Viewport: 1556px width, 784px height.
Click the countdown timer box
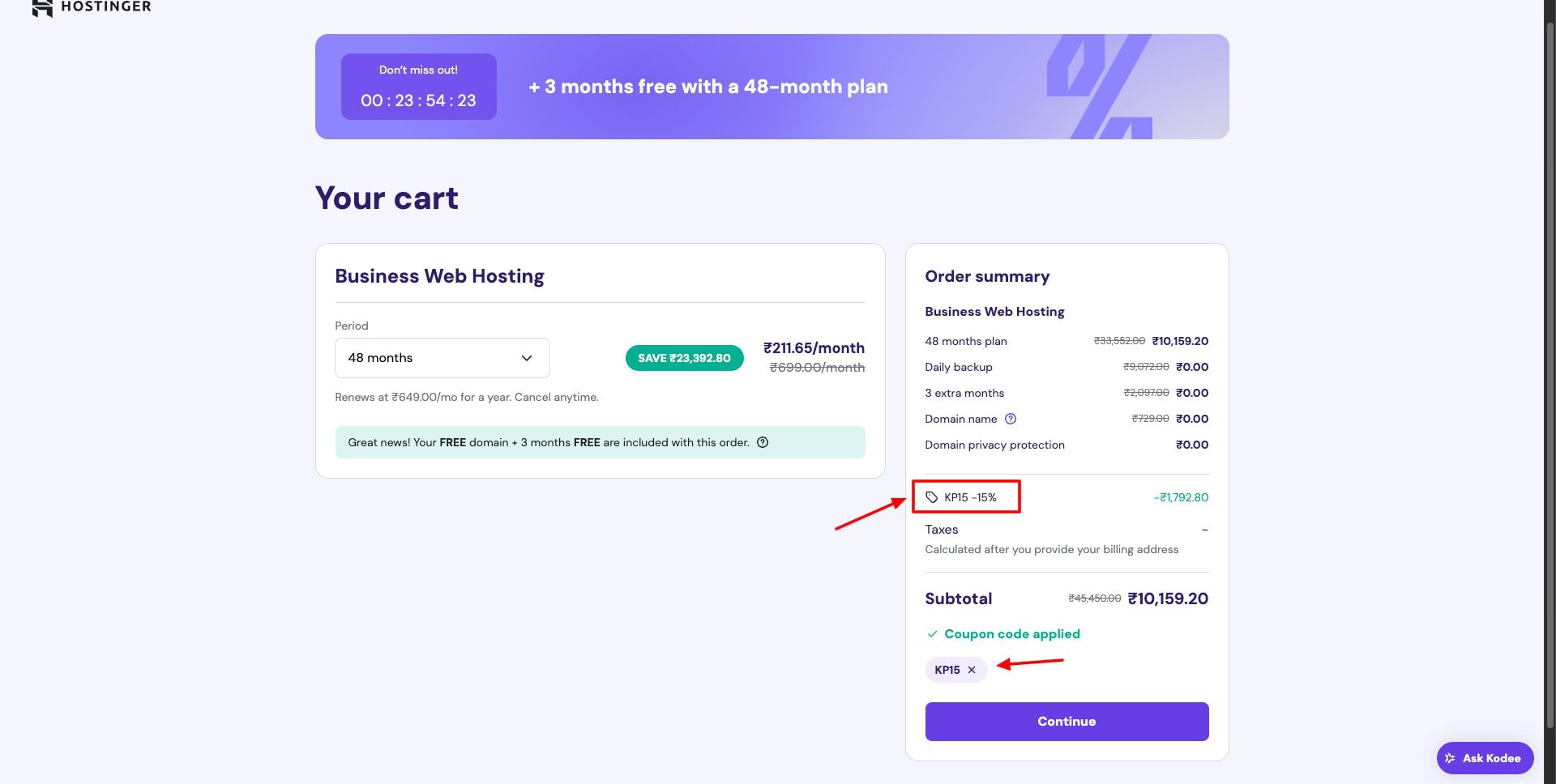[418, 87]
